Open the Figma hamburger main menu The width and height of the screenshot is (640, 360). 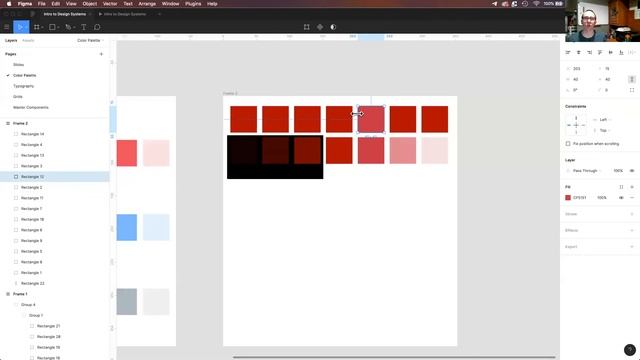coord(6,27)
